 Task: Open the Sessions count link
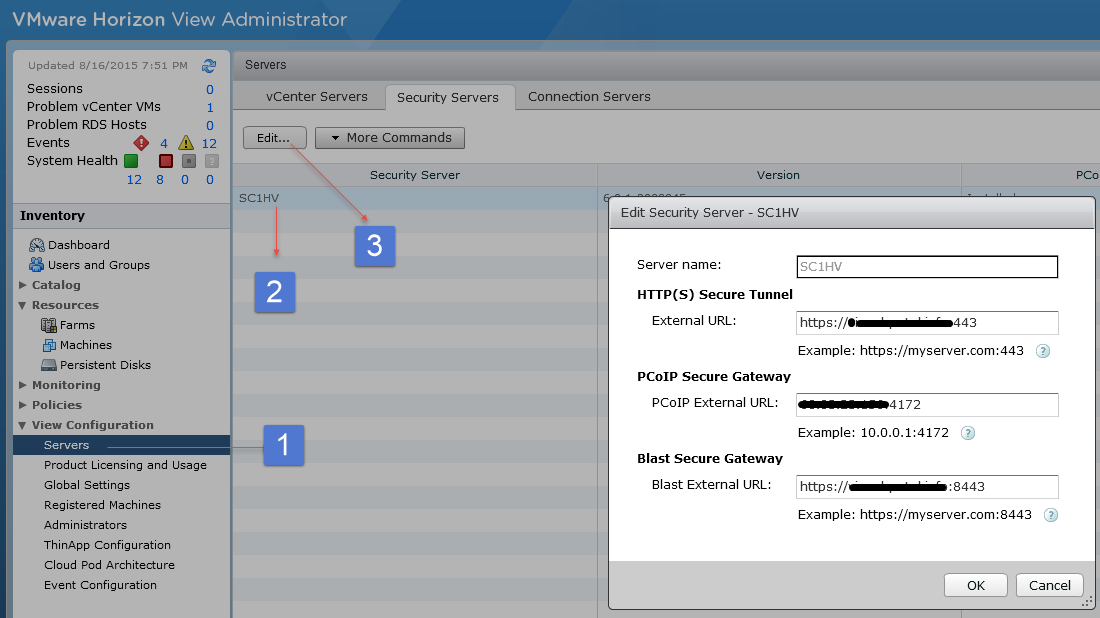coord(210,90)
